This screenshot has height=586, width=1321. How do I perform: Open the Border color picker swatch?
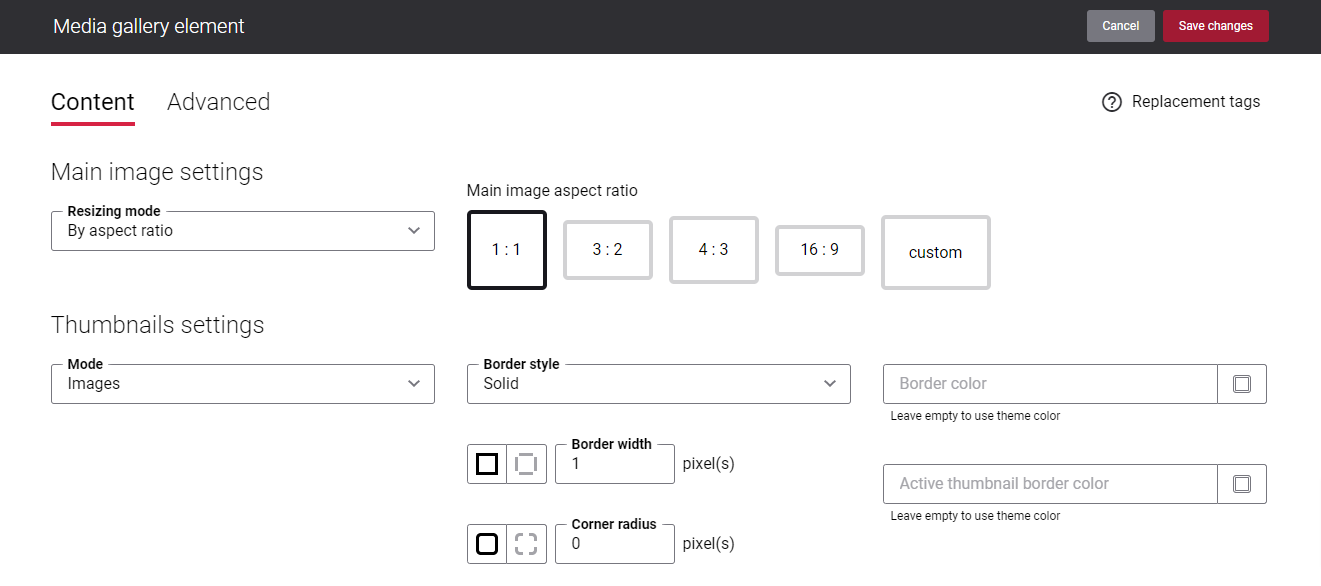(1242, 384)
